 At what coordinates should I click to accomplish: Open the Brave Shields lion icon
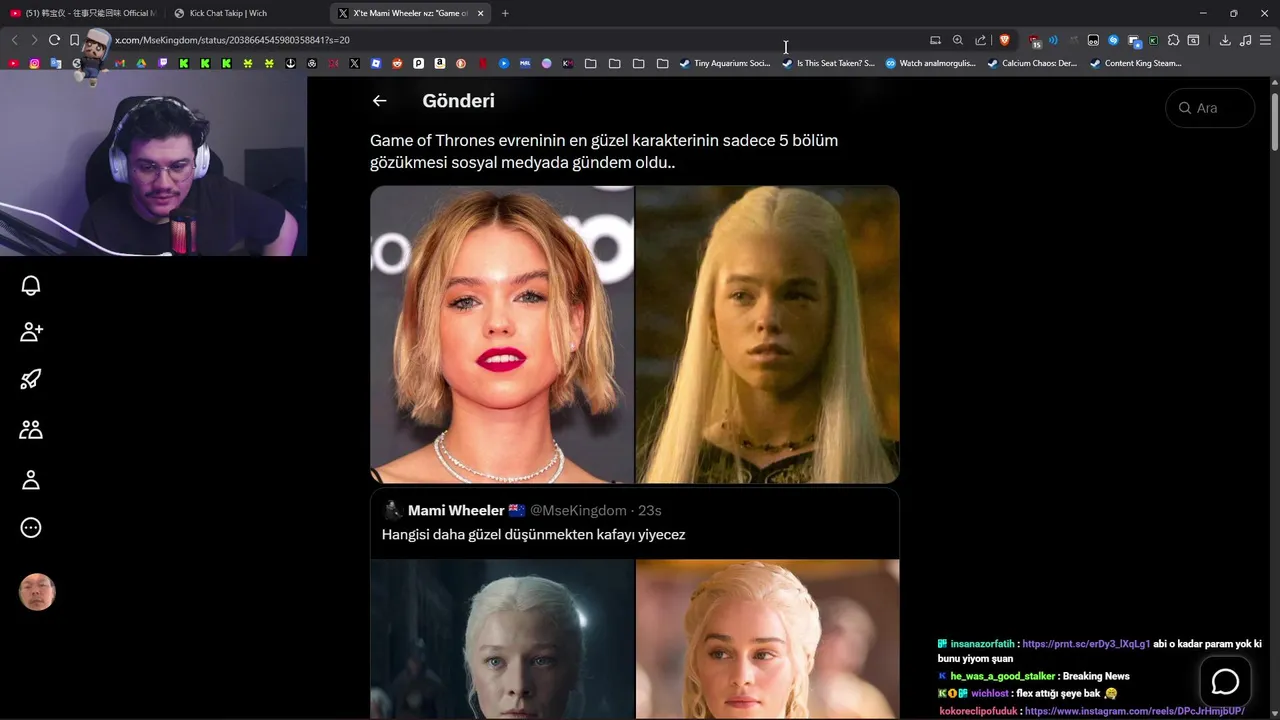1005,40
